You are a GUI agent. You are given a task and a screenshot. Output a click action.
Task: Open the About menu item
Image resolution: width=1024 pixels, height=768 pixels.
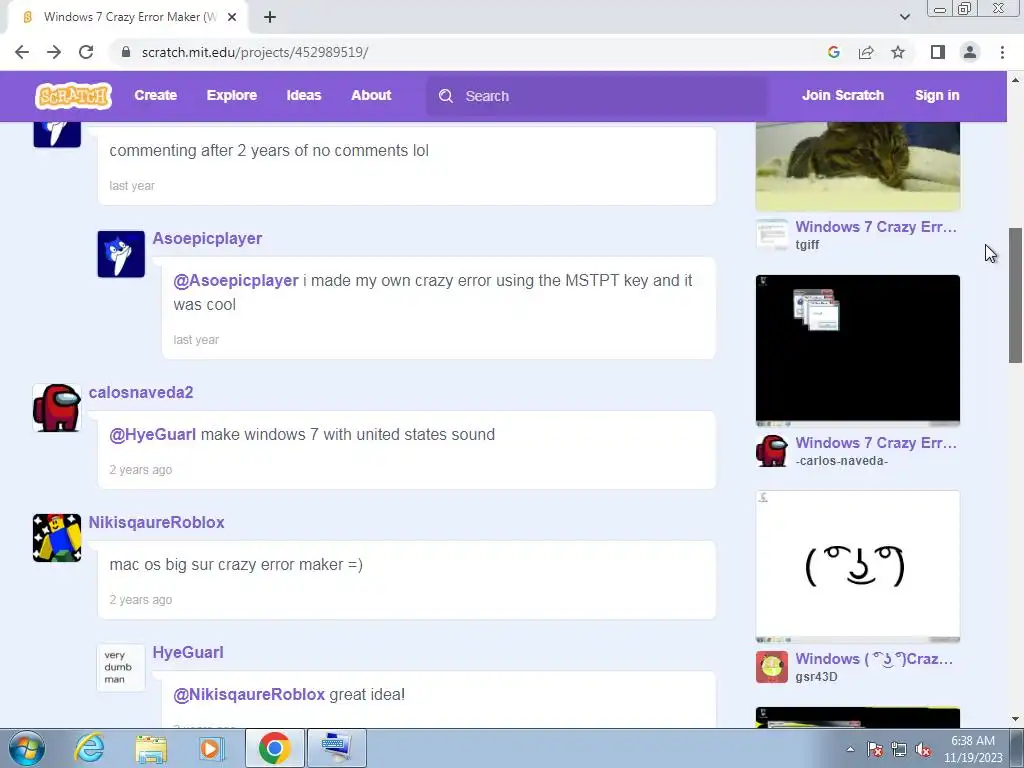(x=371, y=95)
